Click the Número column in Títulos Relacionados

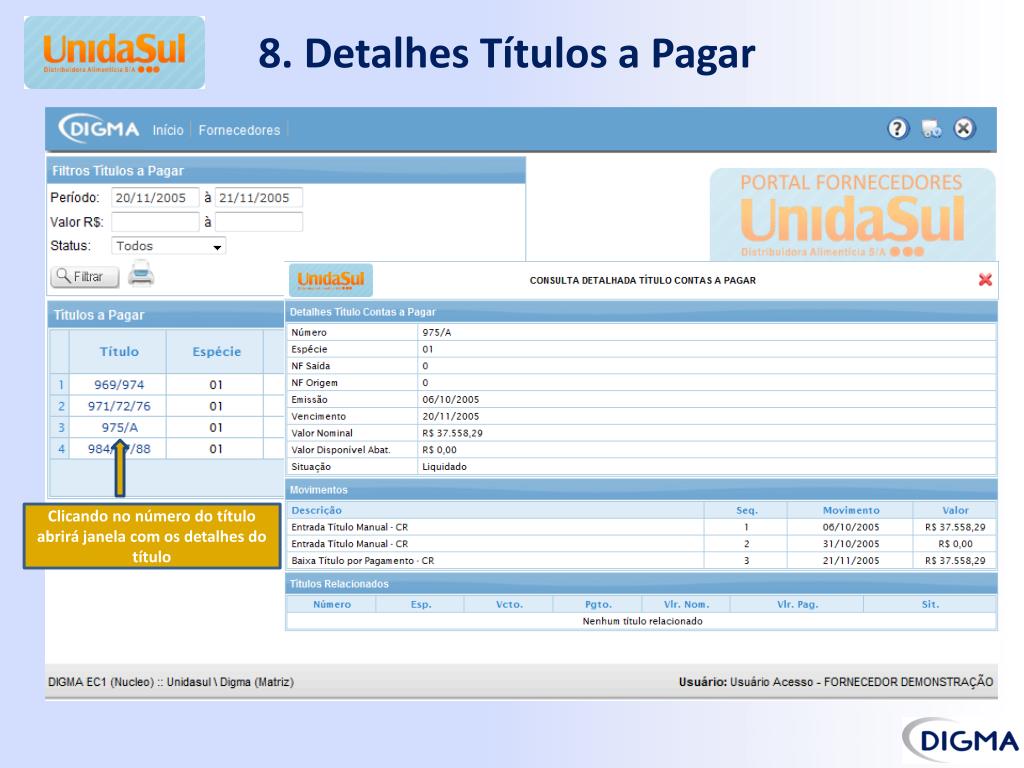point(332,605)
